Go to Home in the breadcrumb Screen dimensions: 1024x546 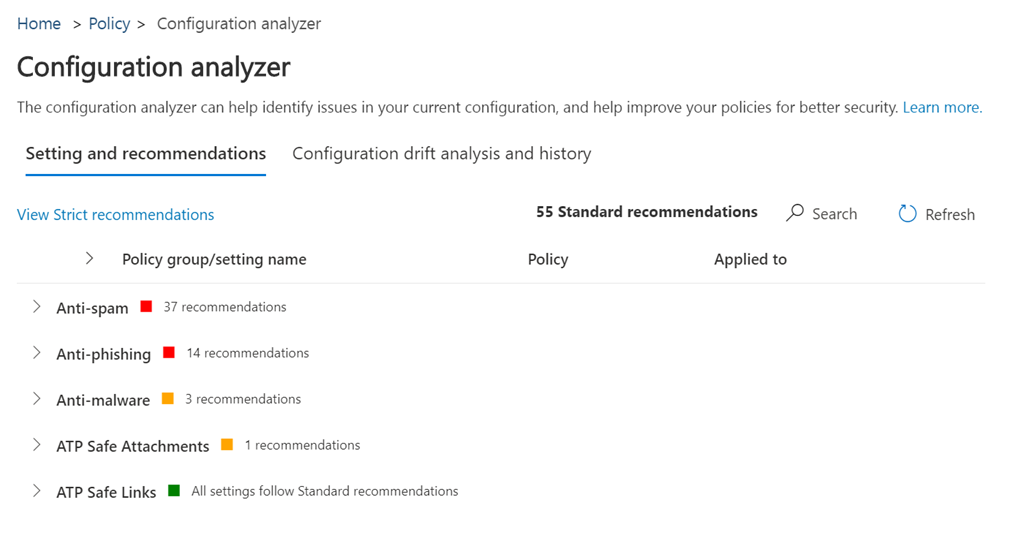coord(39,24)
